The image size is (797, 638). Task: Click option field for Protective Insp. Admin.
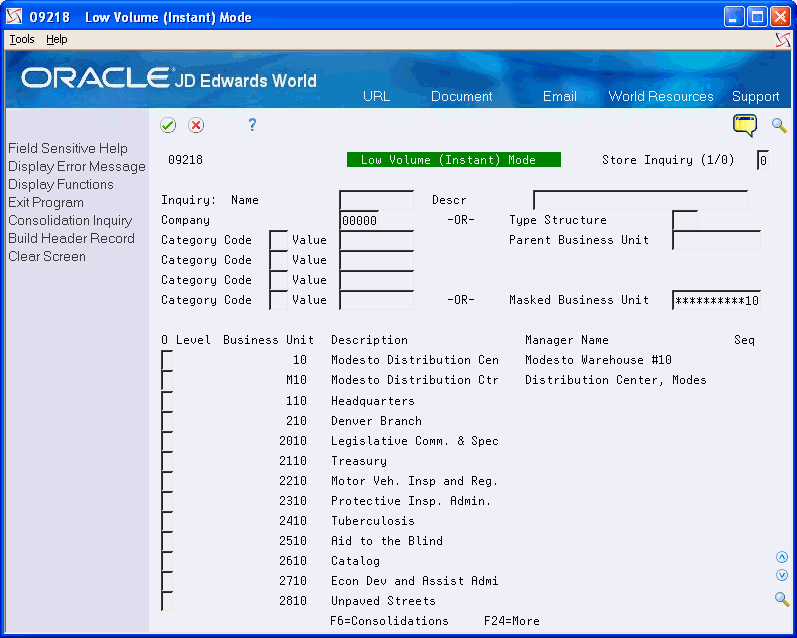pyautogui.click(x=167, y=501)
